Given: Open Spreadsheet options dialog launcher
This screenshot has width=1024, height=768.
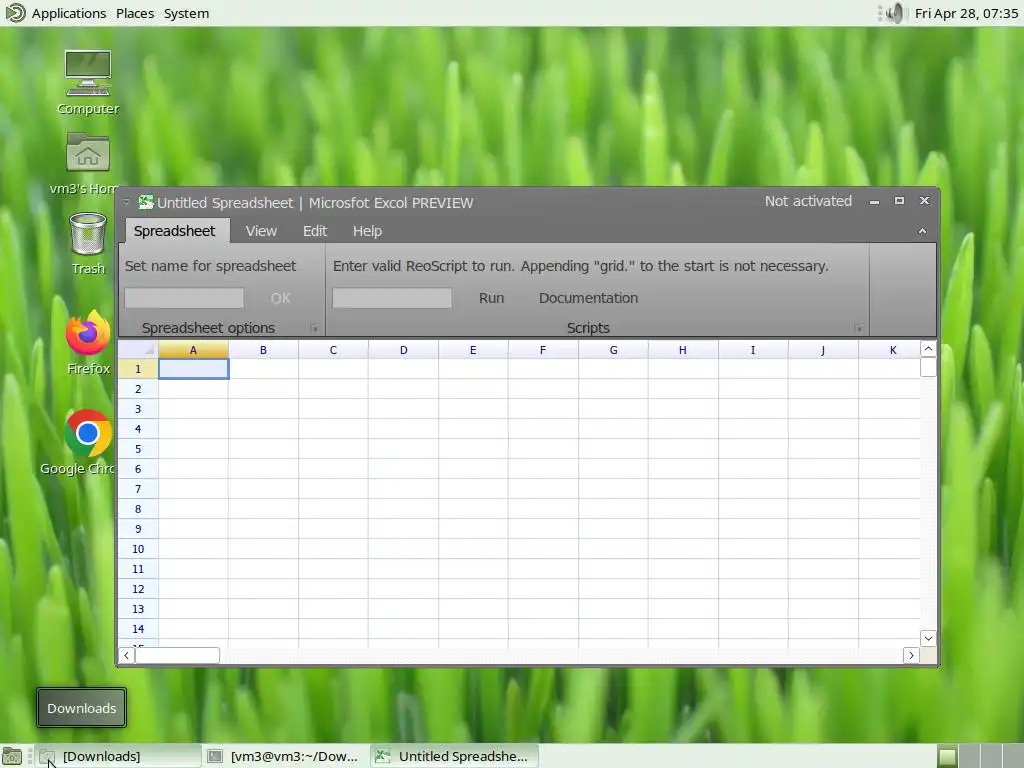Looking at the screenshot, I should 314,328.
